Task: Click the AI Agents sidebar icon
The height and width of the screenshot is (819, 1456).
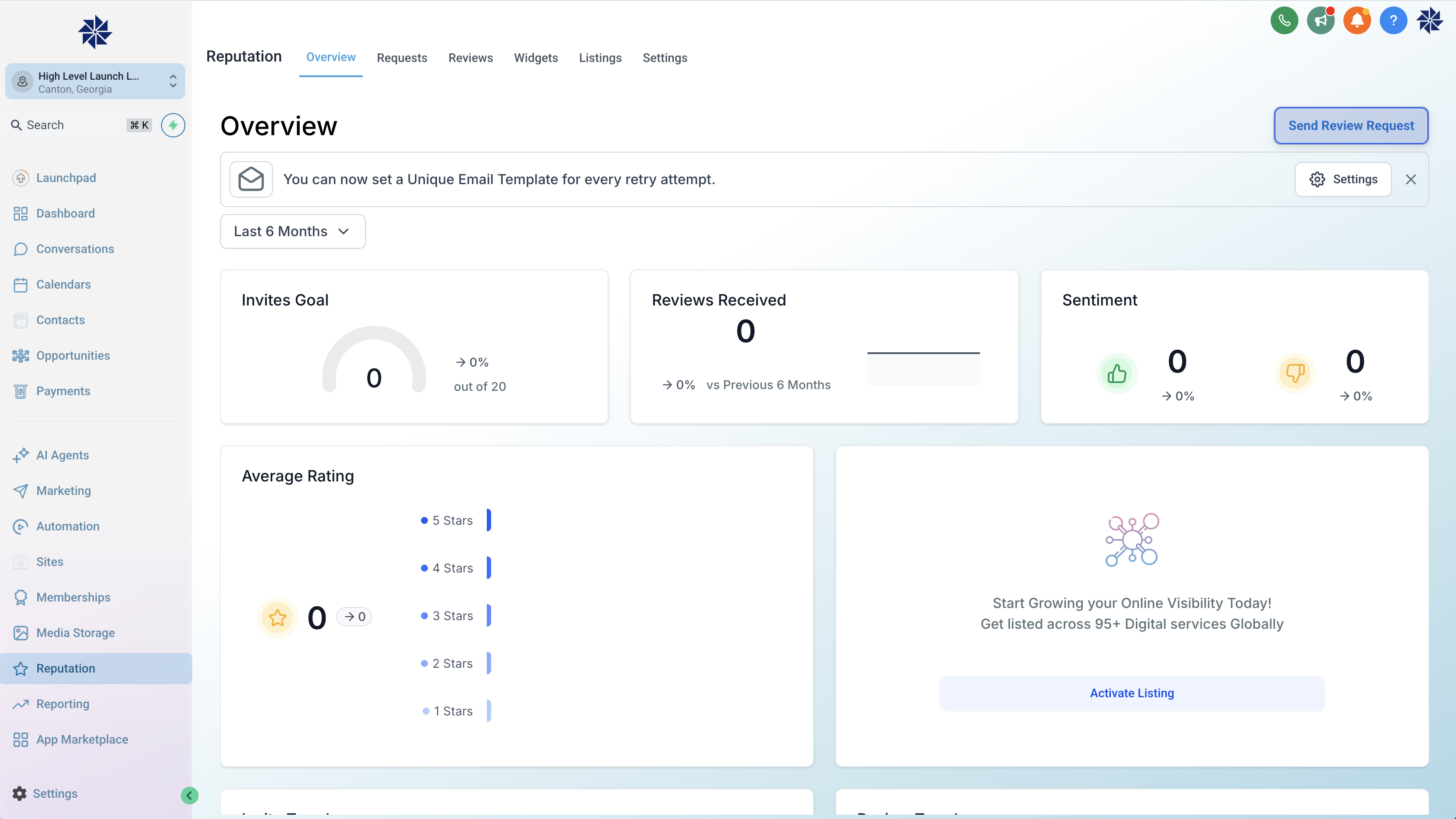Action: 20,455
